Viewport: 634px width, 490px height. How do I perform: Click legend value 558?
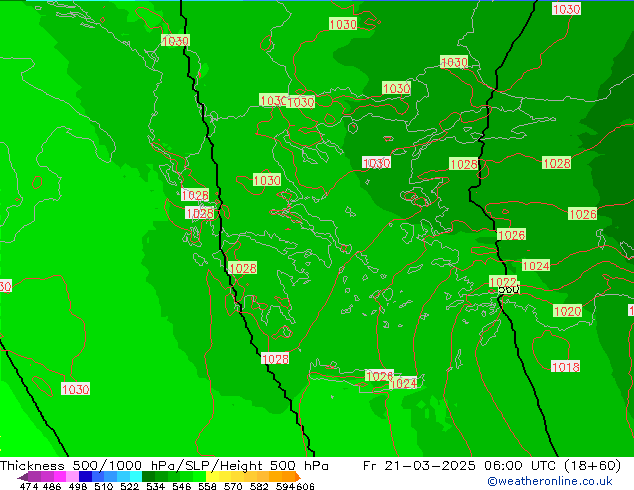207,486
